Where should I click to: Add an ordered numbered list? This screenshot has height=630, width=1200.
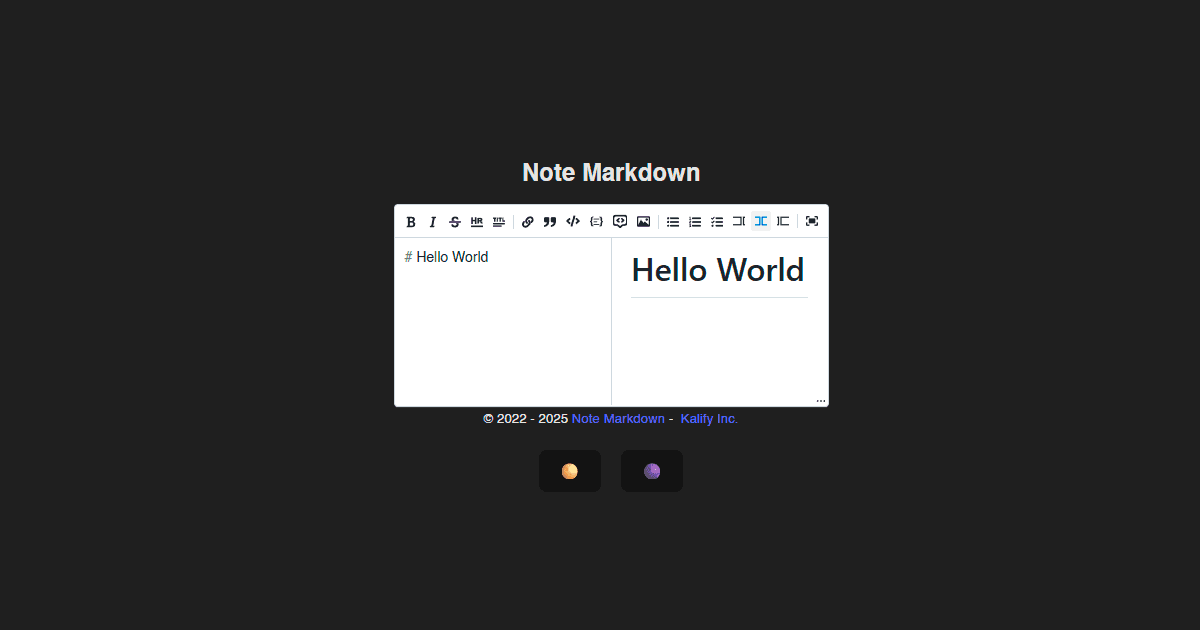point(695,222)
